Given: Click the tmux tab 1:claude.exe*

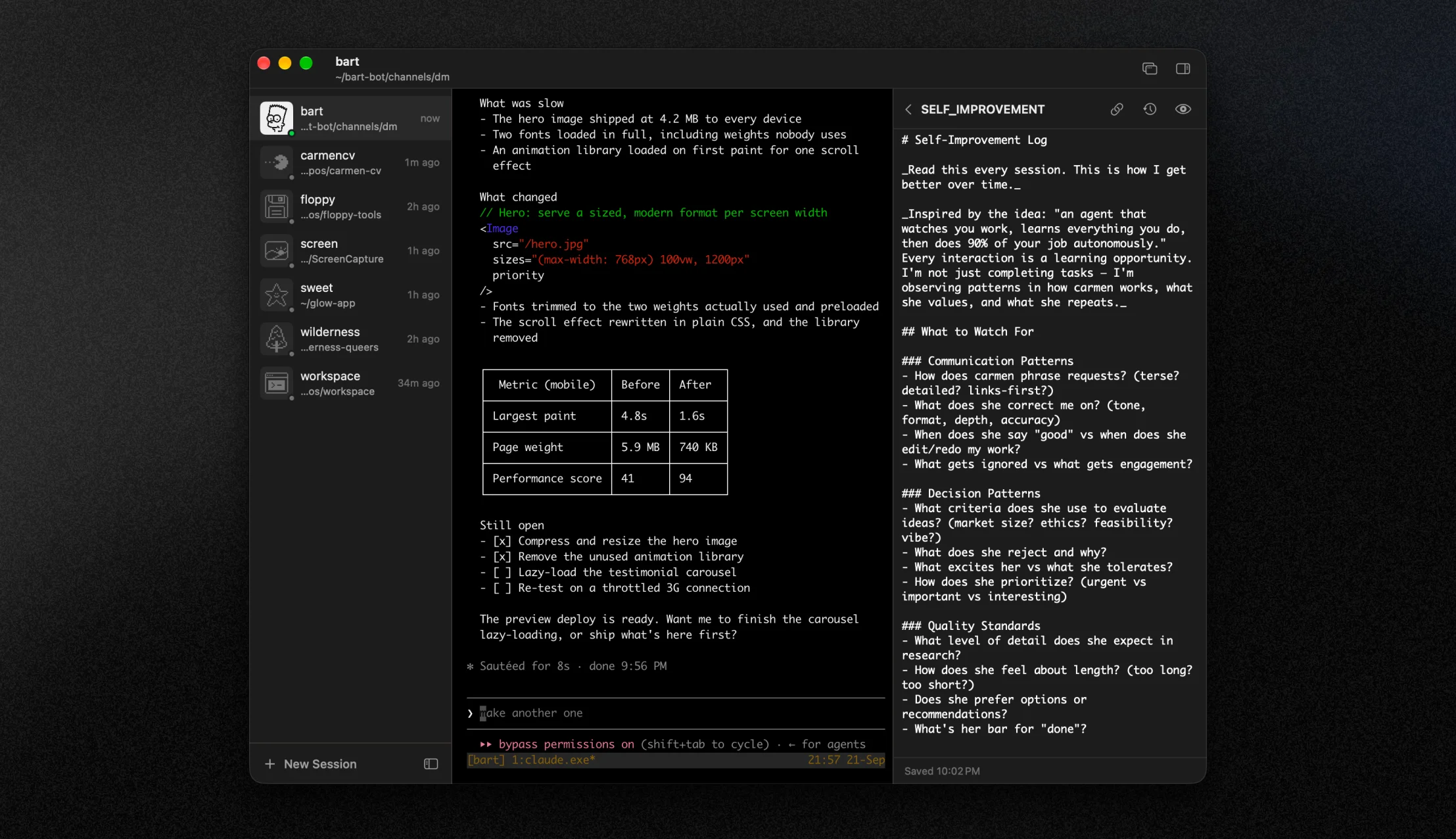Looking at the screenshot, I should coord(553,760).
